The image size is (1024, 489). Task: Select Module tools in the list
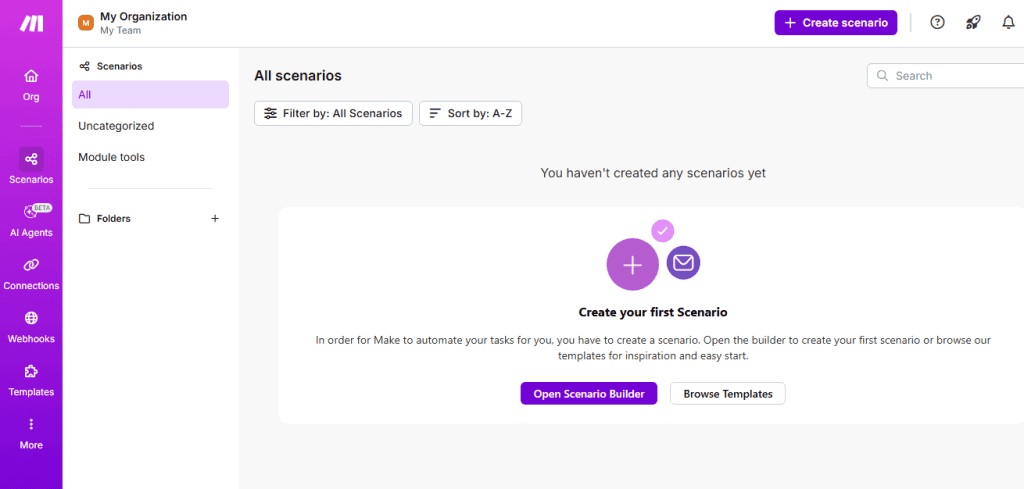(x=111, y=157)
